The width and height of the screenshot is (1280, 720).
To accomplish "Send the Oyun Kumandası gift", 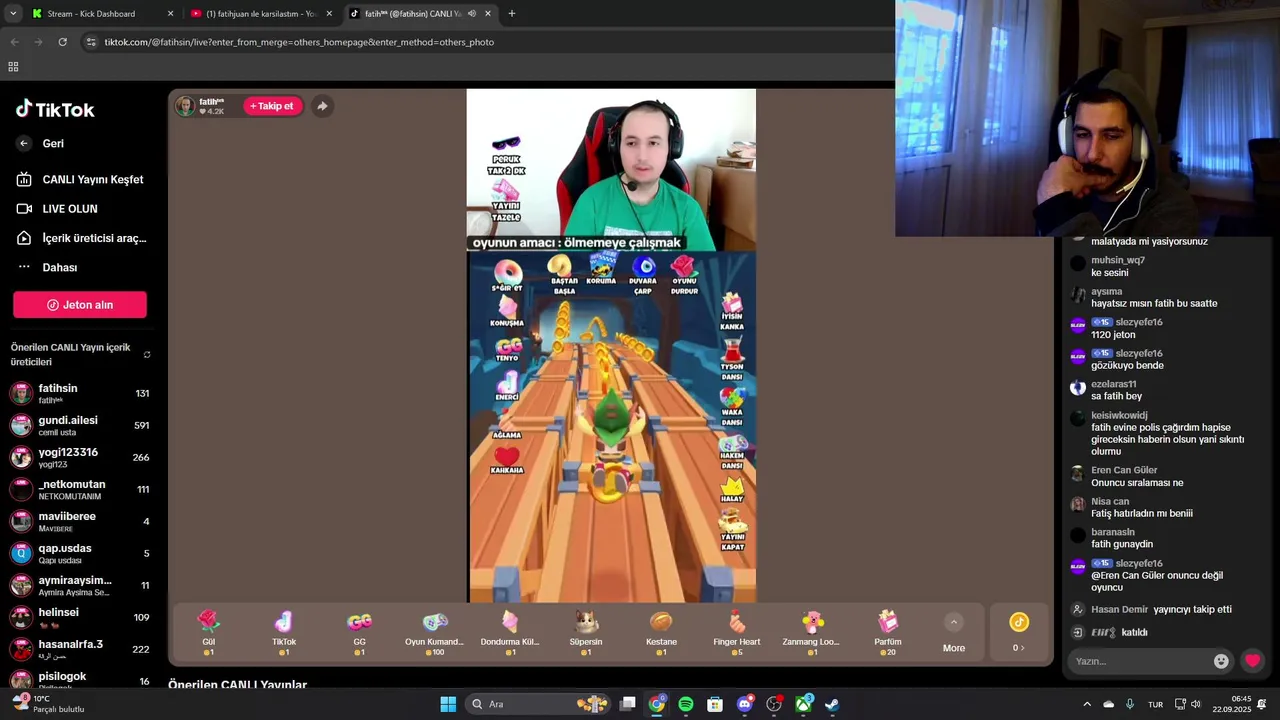I will [435, 632].
